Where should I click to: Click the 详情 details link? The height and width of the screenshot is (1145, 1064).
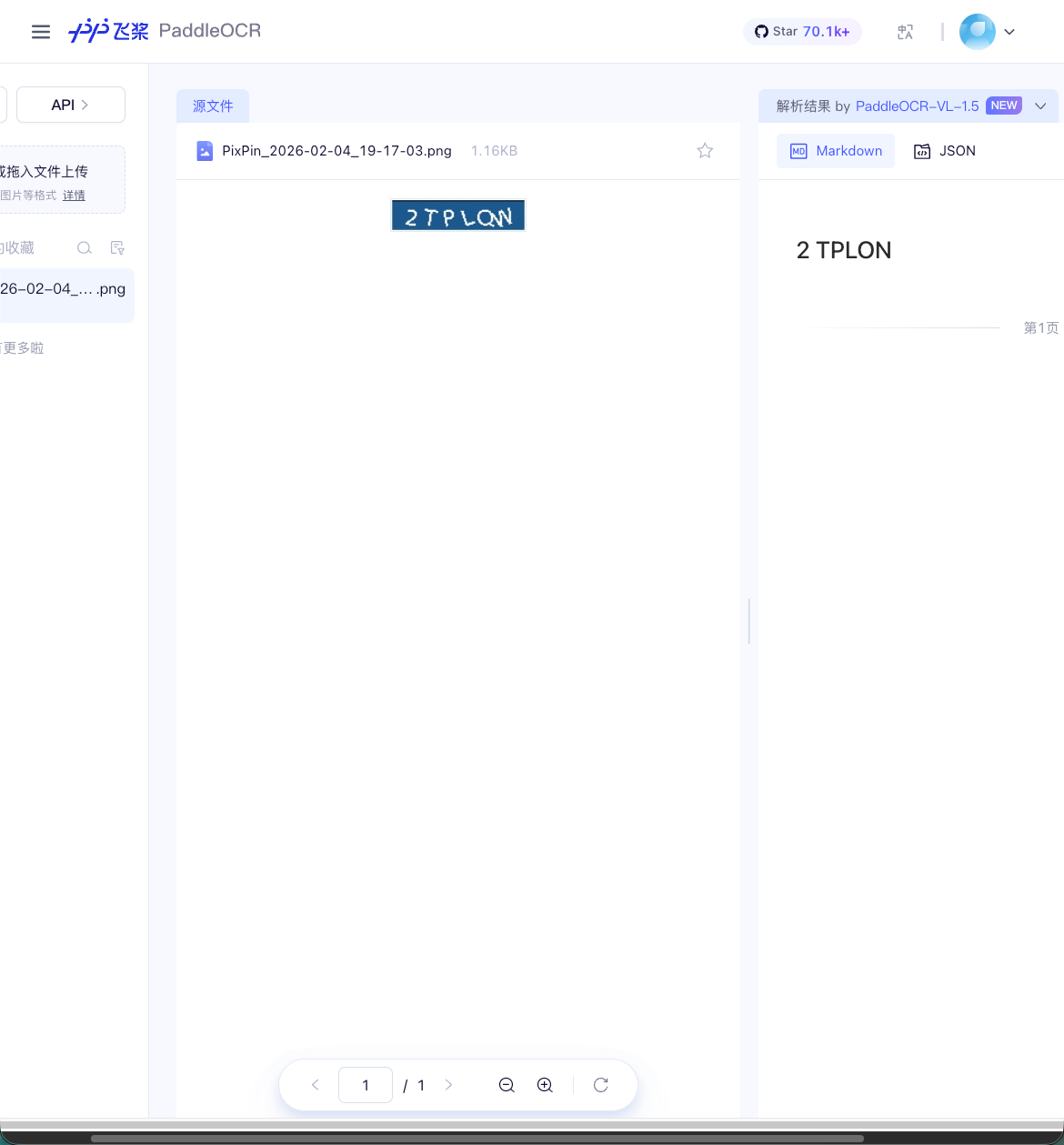tap(74, 196)
